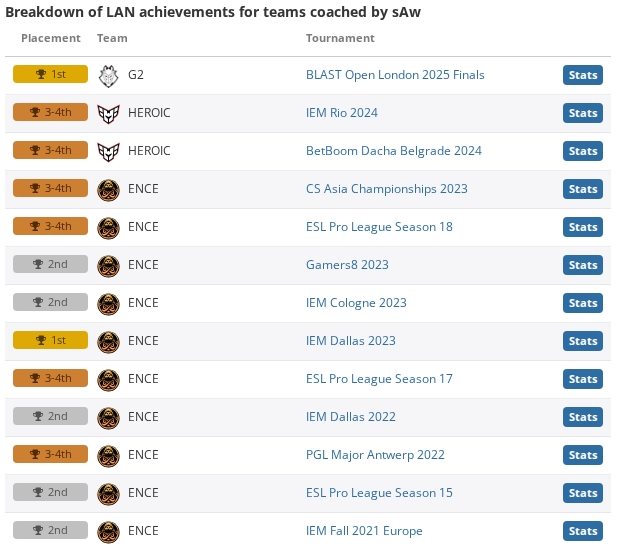The image size is (617, 546).
Task: View Stats for ESL Pro League Season 18
Action: pyautogui.click(x=583, y=227)
